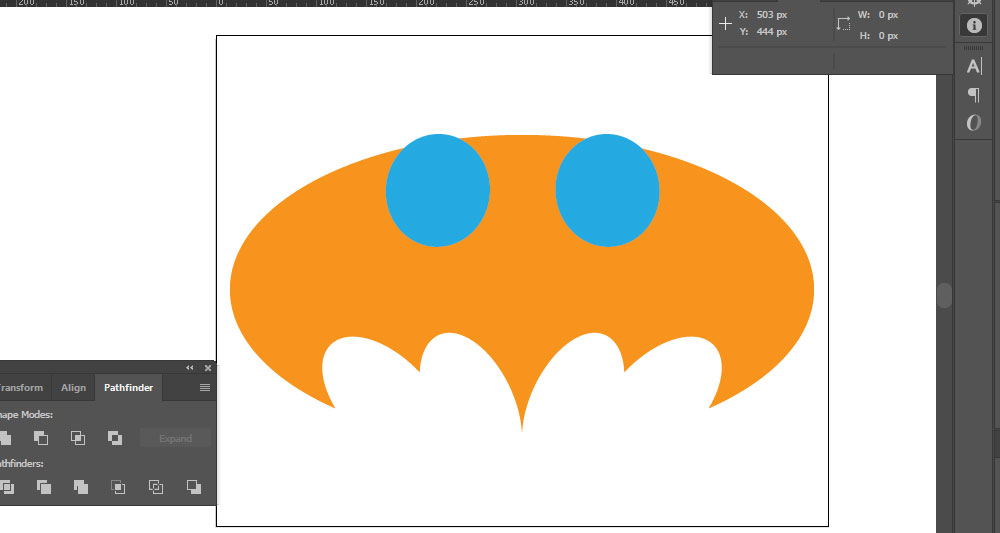Apply Intersect shape mode
This screenshot has width=1000, height=533.
pyautogui.click(x=78, y=438)
